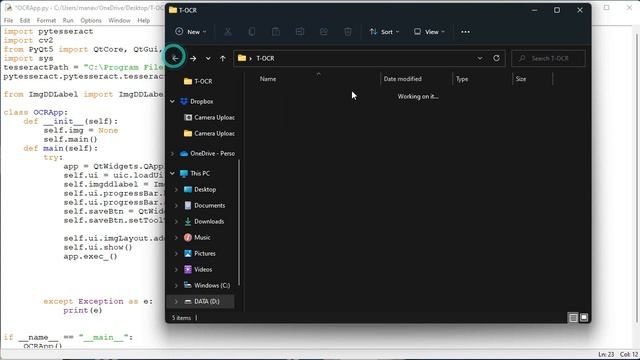Click the Search T-OCR box
The height and width of the screenshot is (360, 640).
pos(548,58)
